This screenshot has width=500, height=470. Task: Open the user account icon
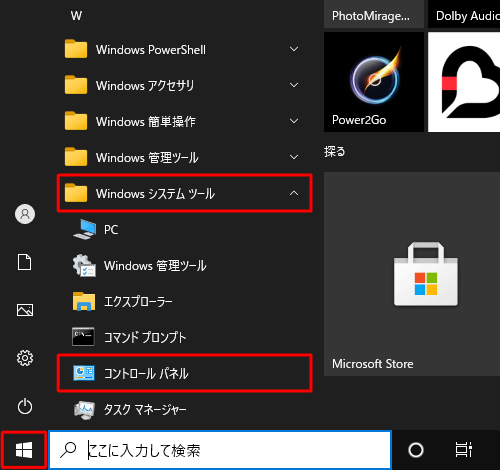coord(25,214)
